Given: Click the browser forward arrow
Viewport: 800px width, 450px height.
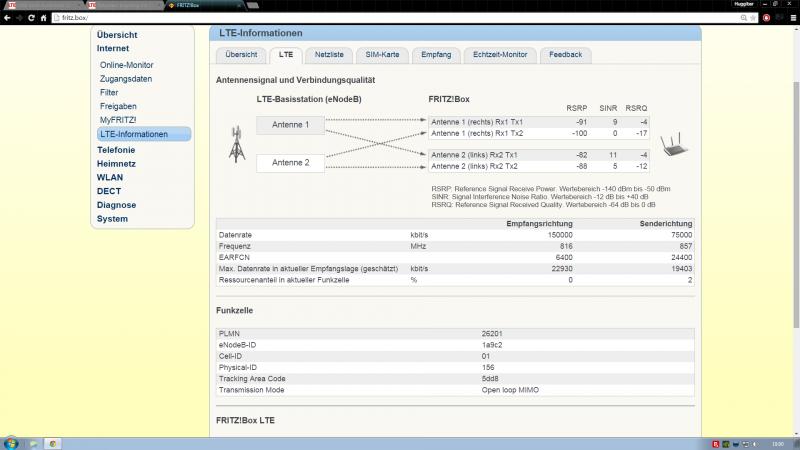Looking at the screenshot, I should pyautogui.click(x=19, y=18).
